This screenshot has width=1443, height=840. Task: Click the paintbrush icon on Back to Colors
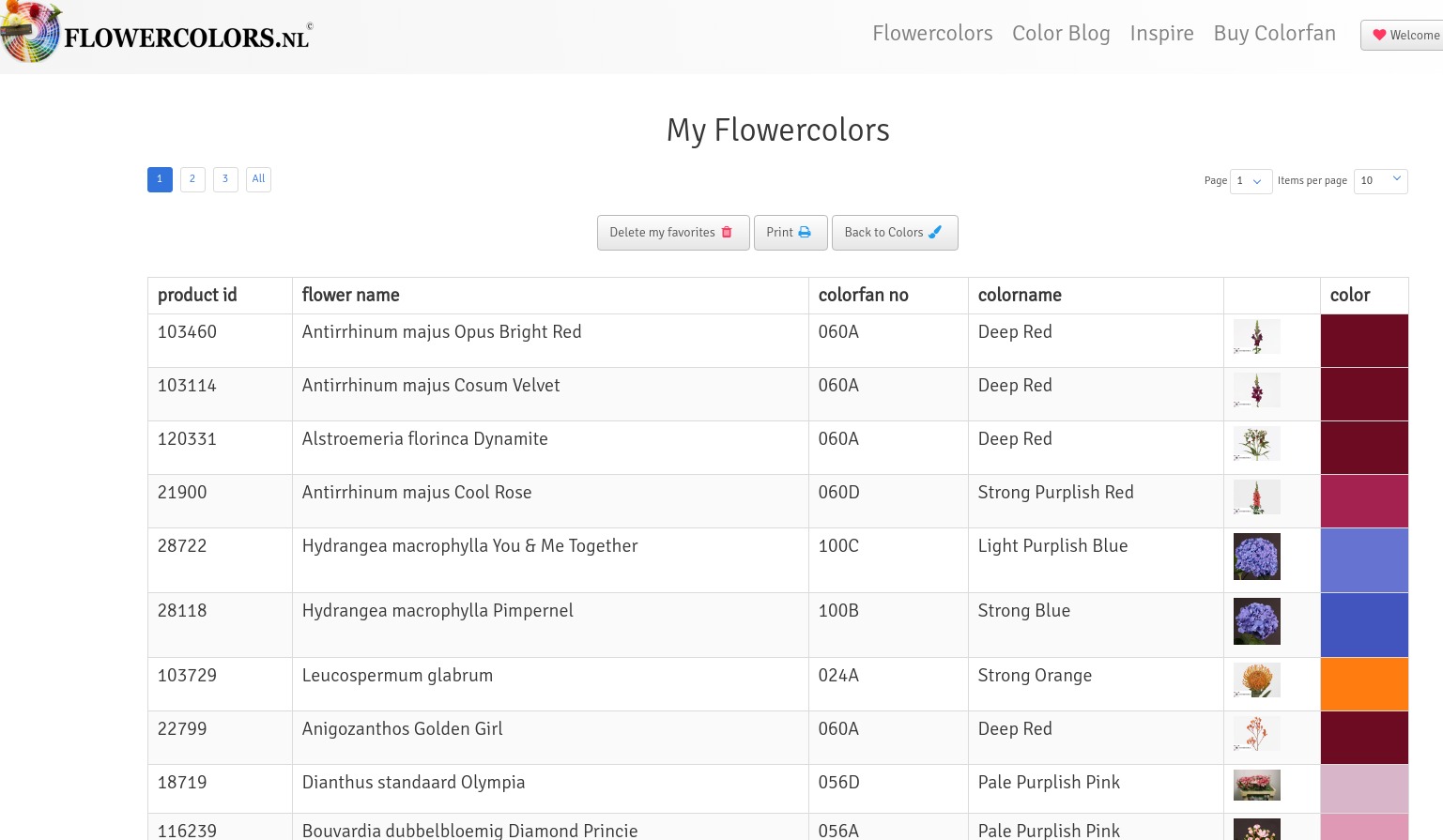[x=935, y=233]
